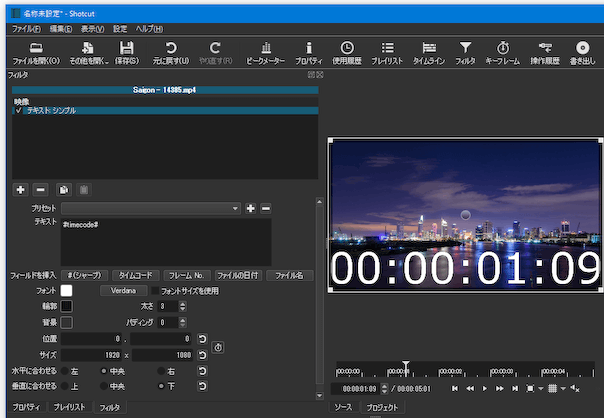
Task: Toggle keyframes stopwatch for position
Action: tap(218, 347)
